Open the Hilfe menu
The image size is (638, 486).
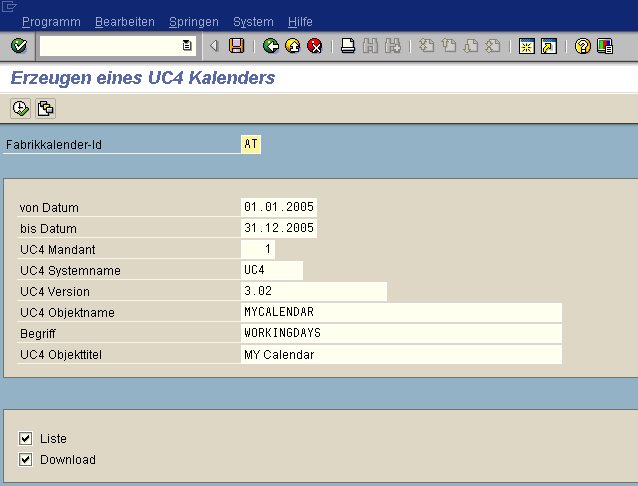click(x=300, y=22)
